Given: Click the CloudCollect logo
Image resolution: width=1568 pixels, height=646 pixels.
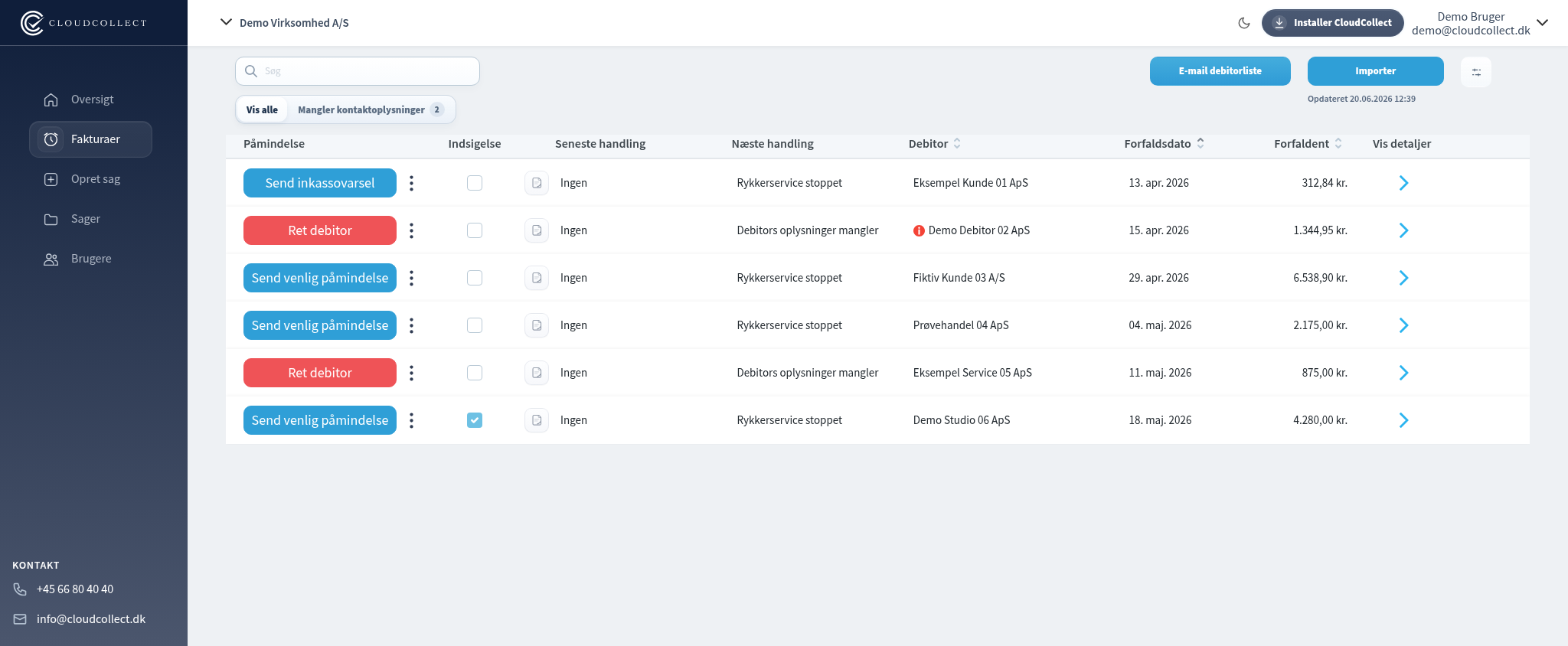Looking at the screenshot, I should point(83,23).
